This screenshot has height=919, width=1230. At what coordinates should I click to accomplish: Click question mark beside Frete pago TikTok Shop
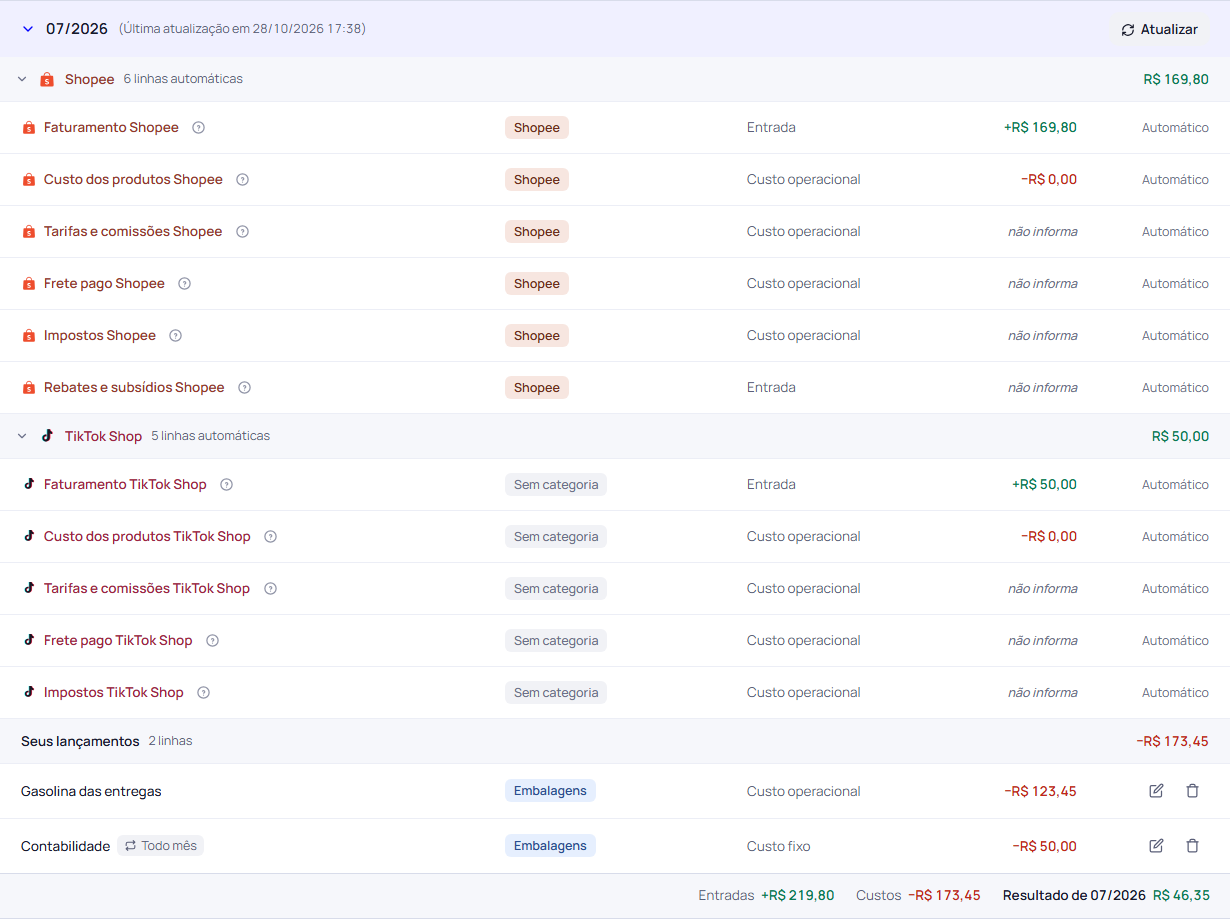(x=212, y=640)
